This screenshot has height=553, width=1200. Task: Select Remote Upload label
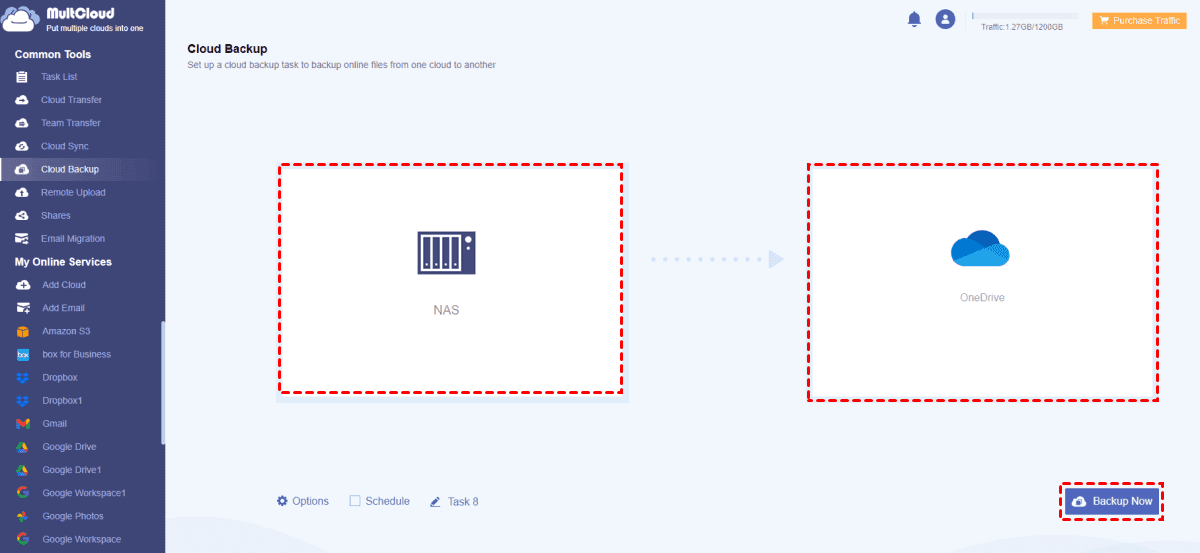(73, 192)
